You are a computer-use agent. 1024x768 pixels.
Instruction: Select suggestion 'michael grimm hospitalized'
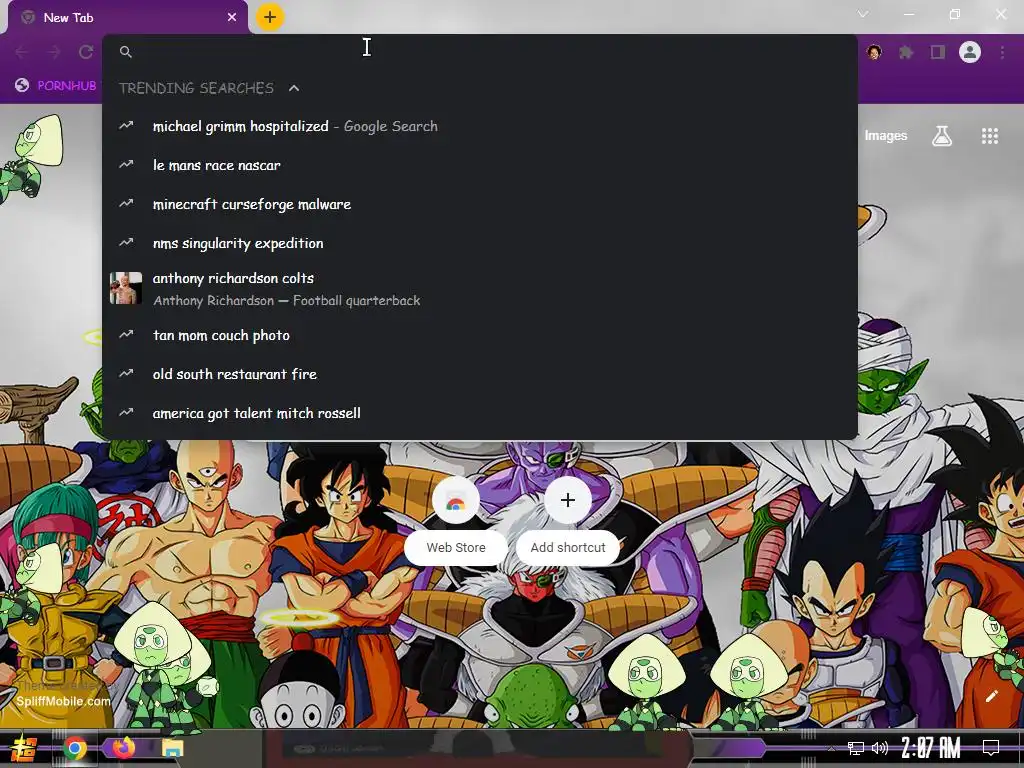[479, 126]
